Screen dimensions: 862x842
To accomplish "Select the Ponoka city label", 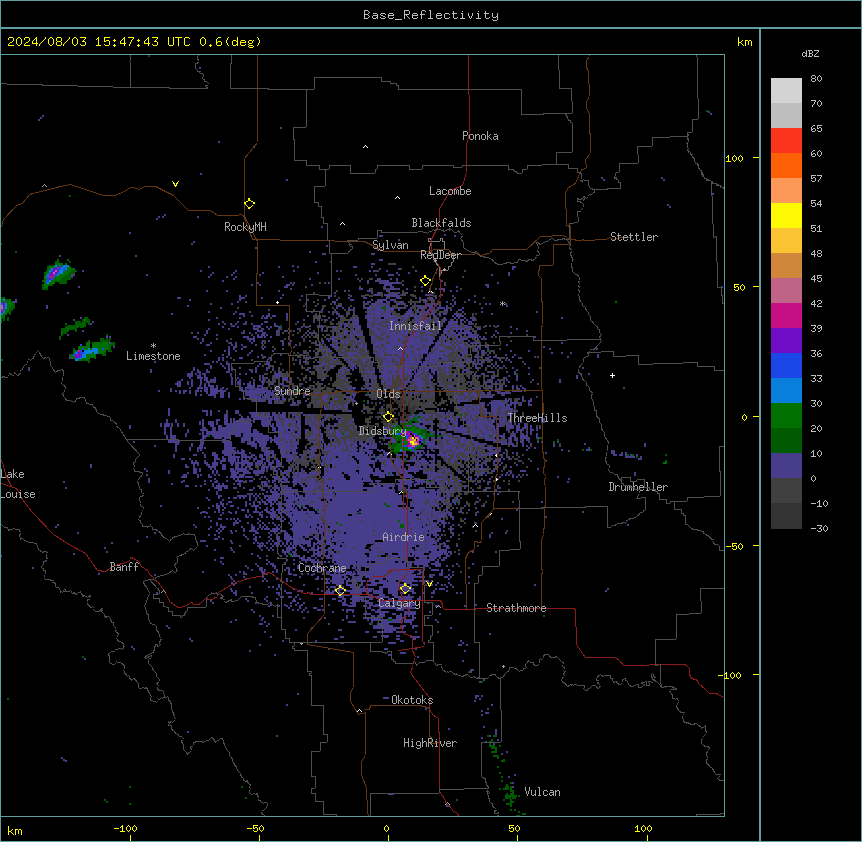I will pyautogui.click(x=480, y=136).
